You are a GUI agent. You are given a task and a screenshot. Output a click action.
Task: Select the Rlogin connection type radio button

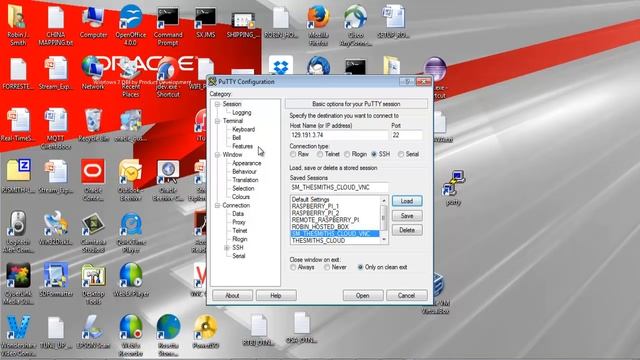[347, 154]
